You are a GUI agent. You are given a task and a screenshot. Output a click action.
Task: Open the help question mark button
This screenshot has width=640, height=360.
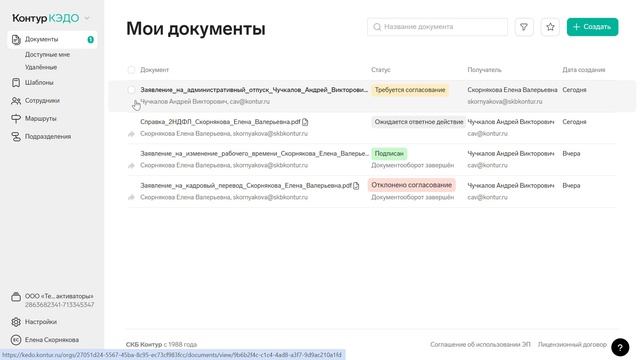tap(620, 347)
